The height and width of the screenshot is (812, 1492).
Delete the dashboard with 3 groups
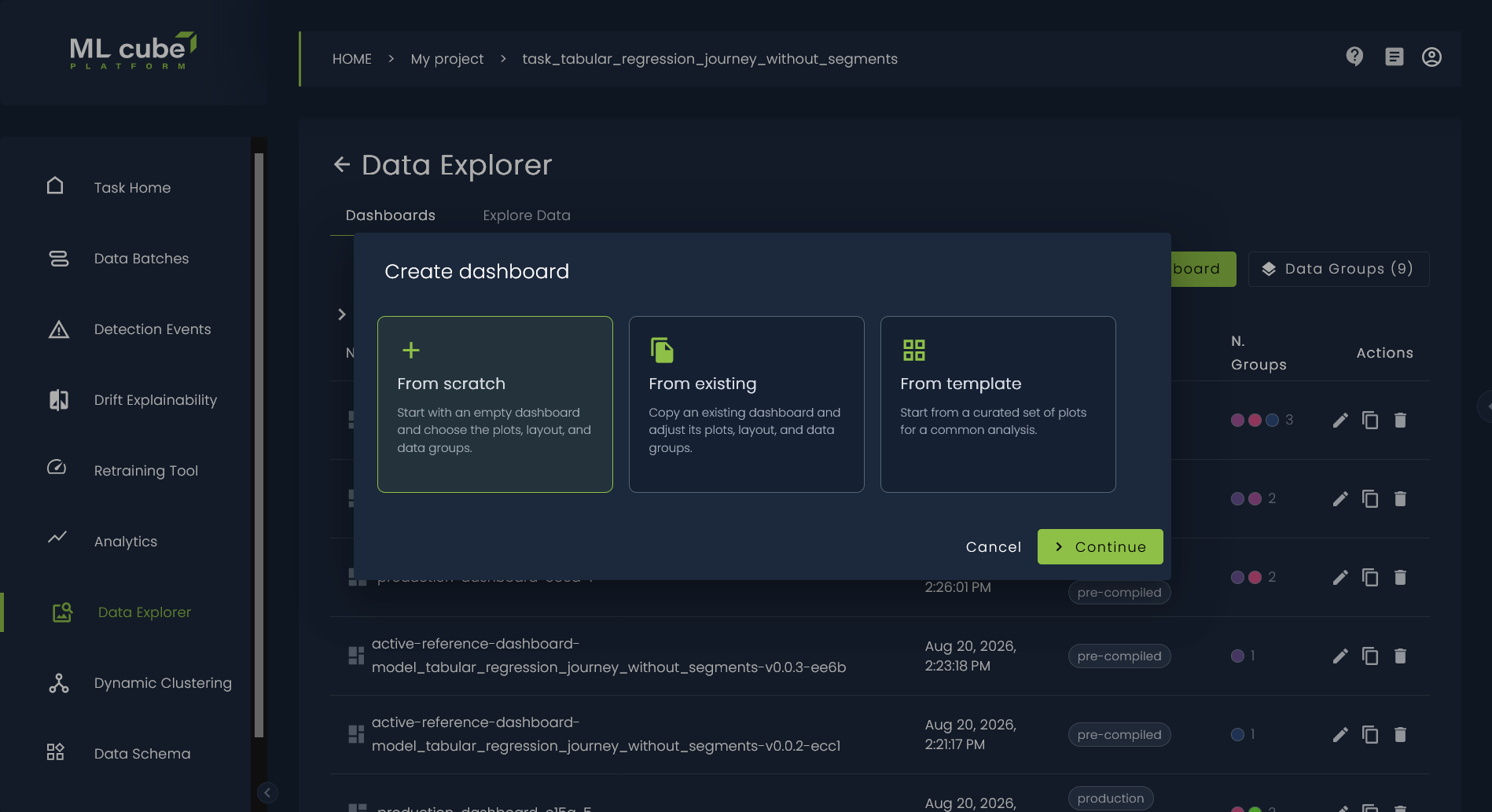(x=1400, y=421)
